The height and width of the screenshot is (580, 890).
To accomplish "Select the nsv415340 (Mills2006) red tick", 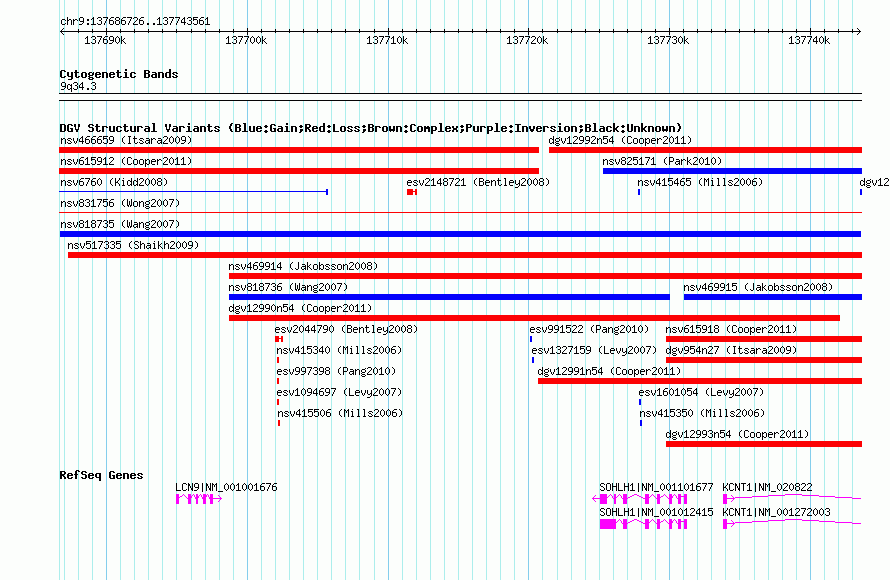I will 278,360.
